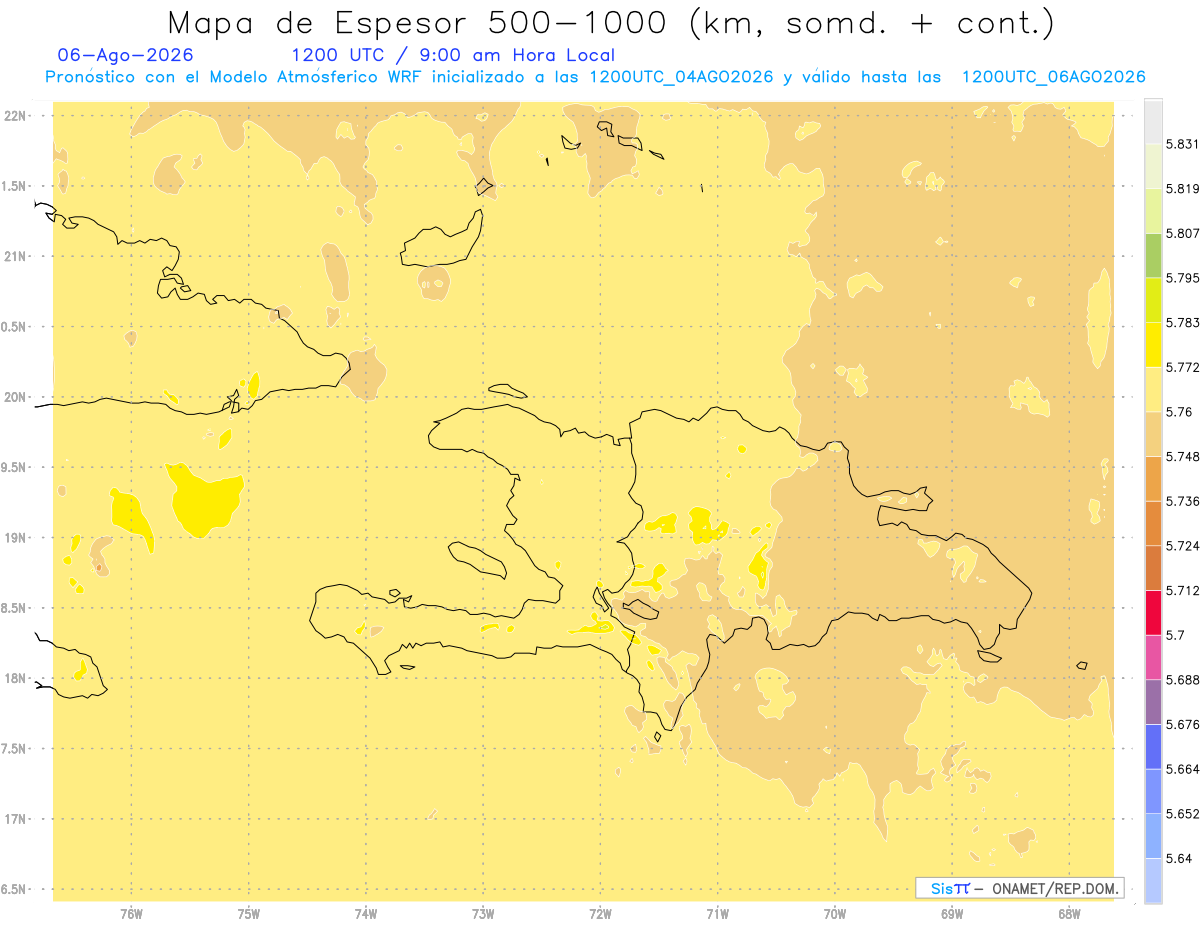
Task: Select the colorbar value 5.64
Action: pos(1179,858)
